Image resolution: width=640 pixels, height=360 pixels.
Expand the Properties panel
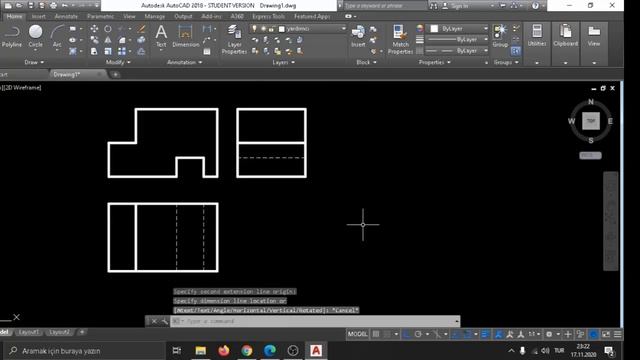pyautogui.click(x=434, y=62)
